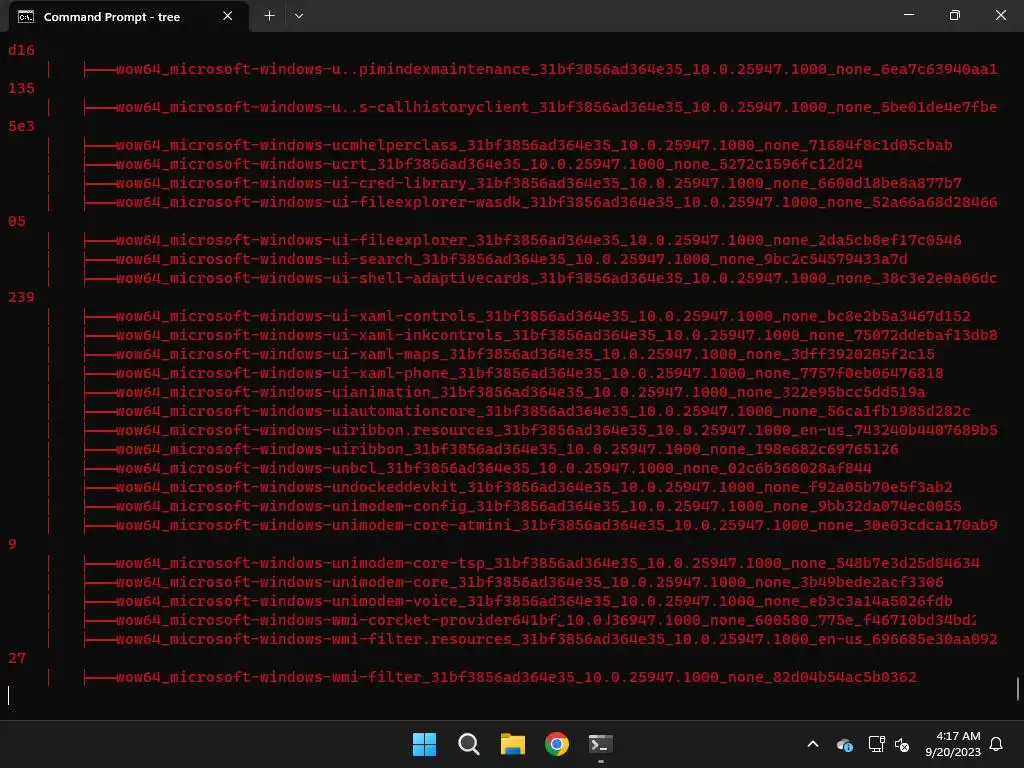This screenshot has width=1024, height=768.
Task: Open a new terminal tab
Action: (x=269, y=16)
